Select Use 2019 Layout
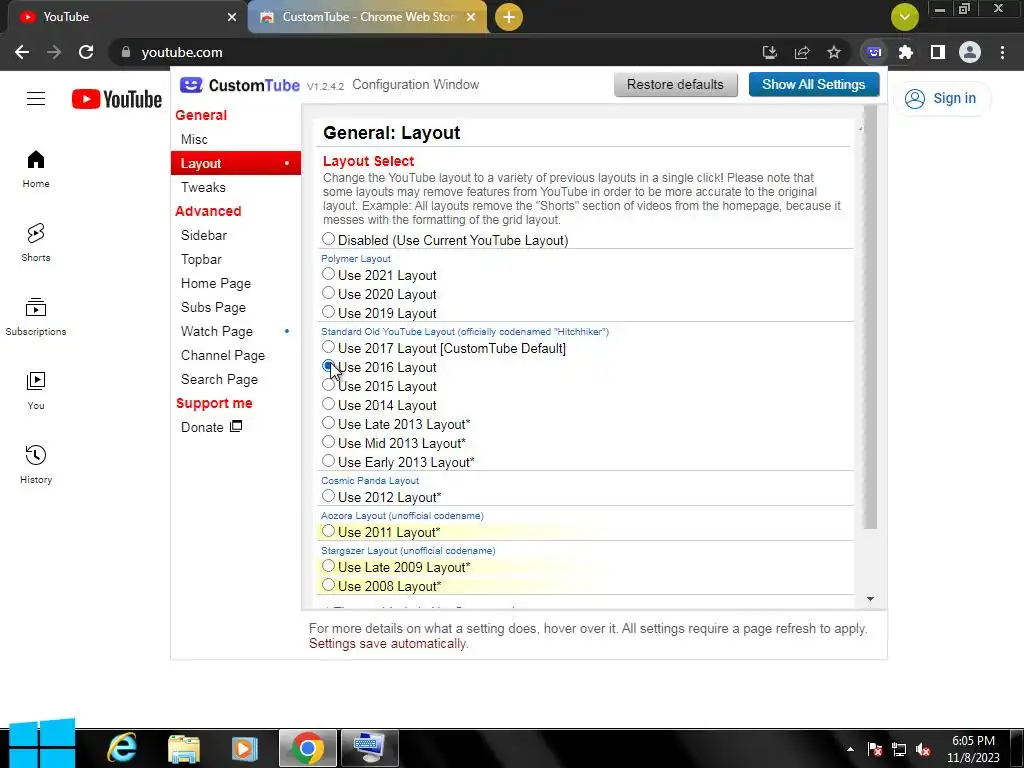This screenshot has height=768, width=1024. (x=328, y=312)
